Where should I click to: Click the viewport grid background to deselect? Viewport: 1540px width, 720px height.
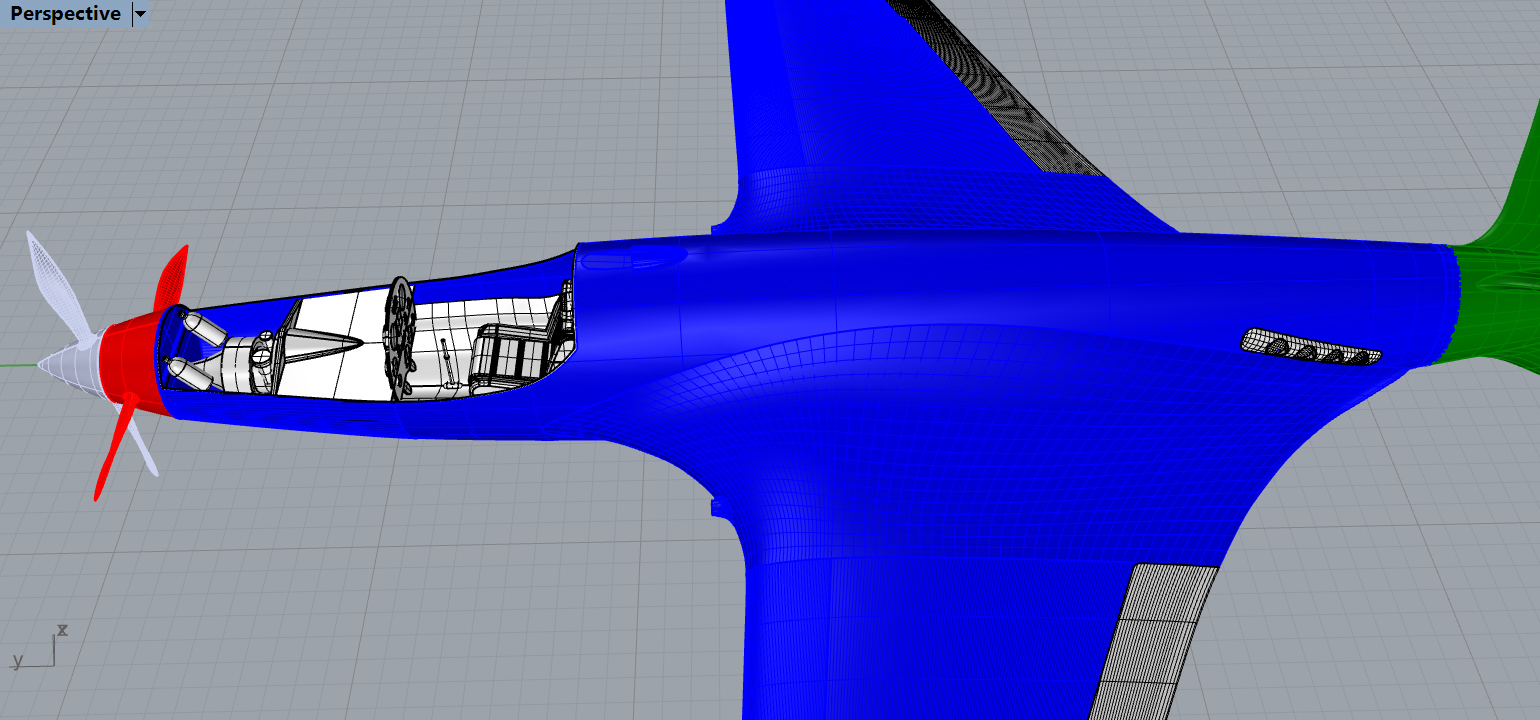point(400,600)
